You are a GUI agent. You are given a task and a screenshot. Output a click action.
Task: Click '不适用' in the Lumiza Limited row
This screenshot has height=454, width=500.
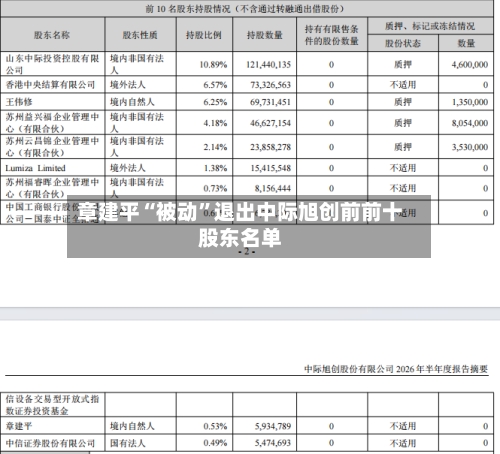(403, 168)
